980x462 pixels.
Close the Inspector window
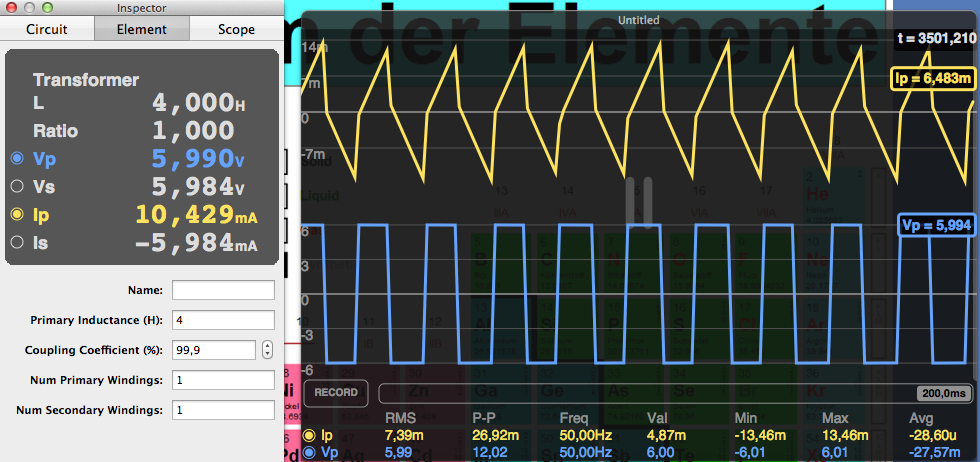12,8
